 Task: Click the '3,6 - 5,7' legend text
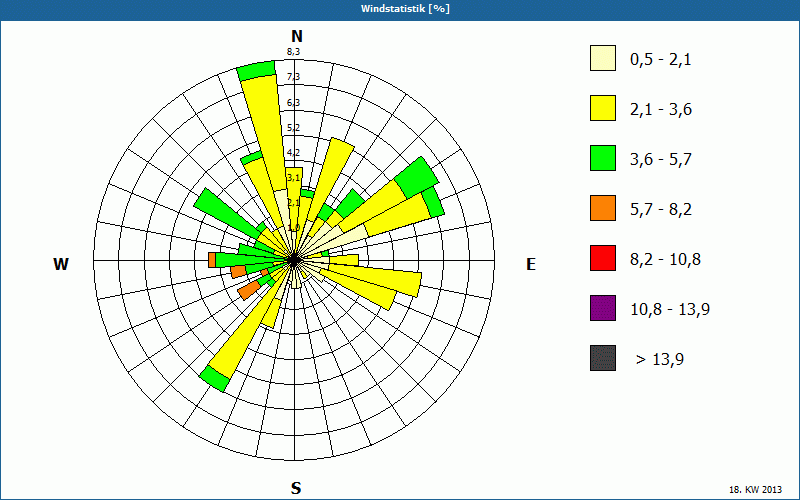[661, 160]
